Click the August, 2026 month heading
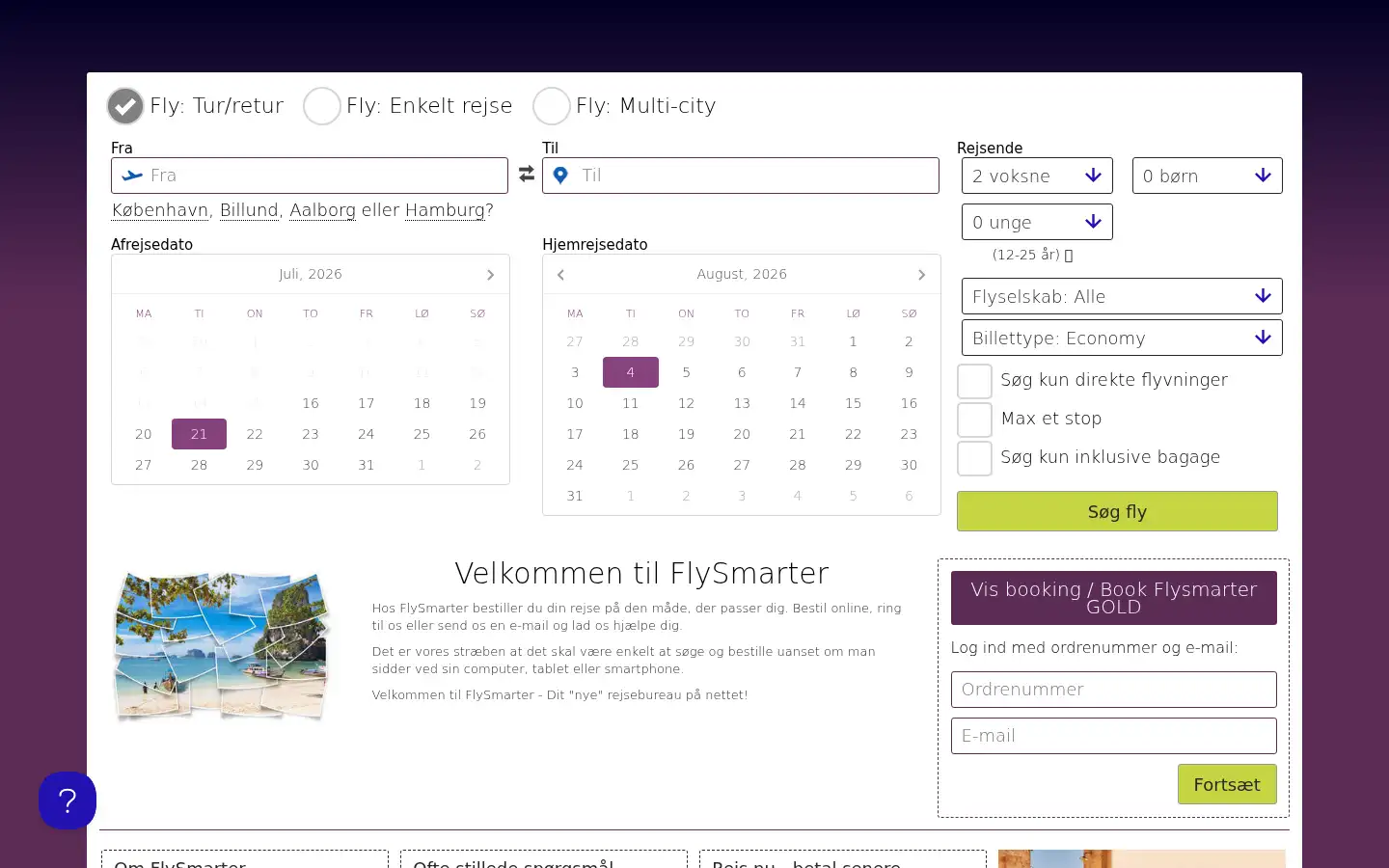Viewport: 1389px width, 868px height. (x=742, y=274)
